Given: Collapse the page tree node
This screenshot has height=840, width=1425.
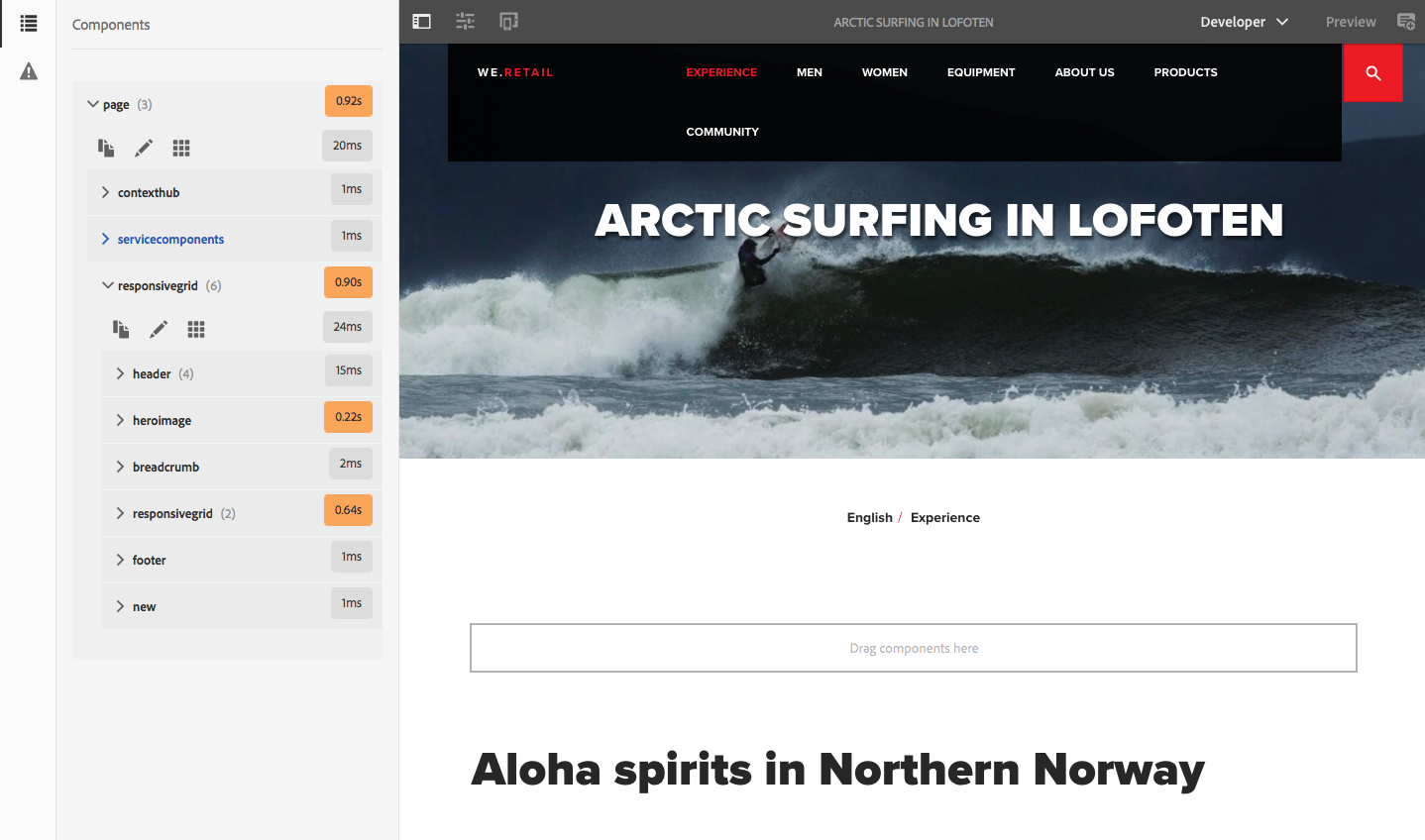Looking at the screenshot, I should tap(93, 104).
